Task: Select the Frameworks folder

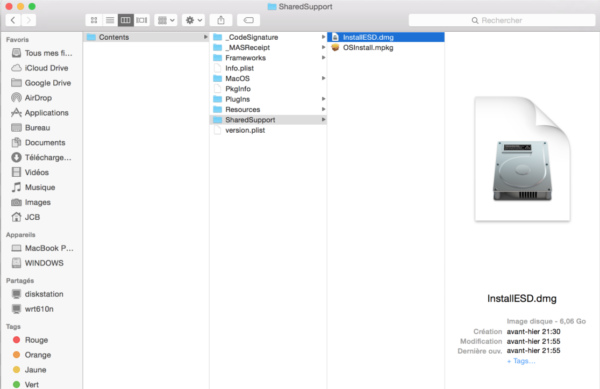Action: click(268, 58)
